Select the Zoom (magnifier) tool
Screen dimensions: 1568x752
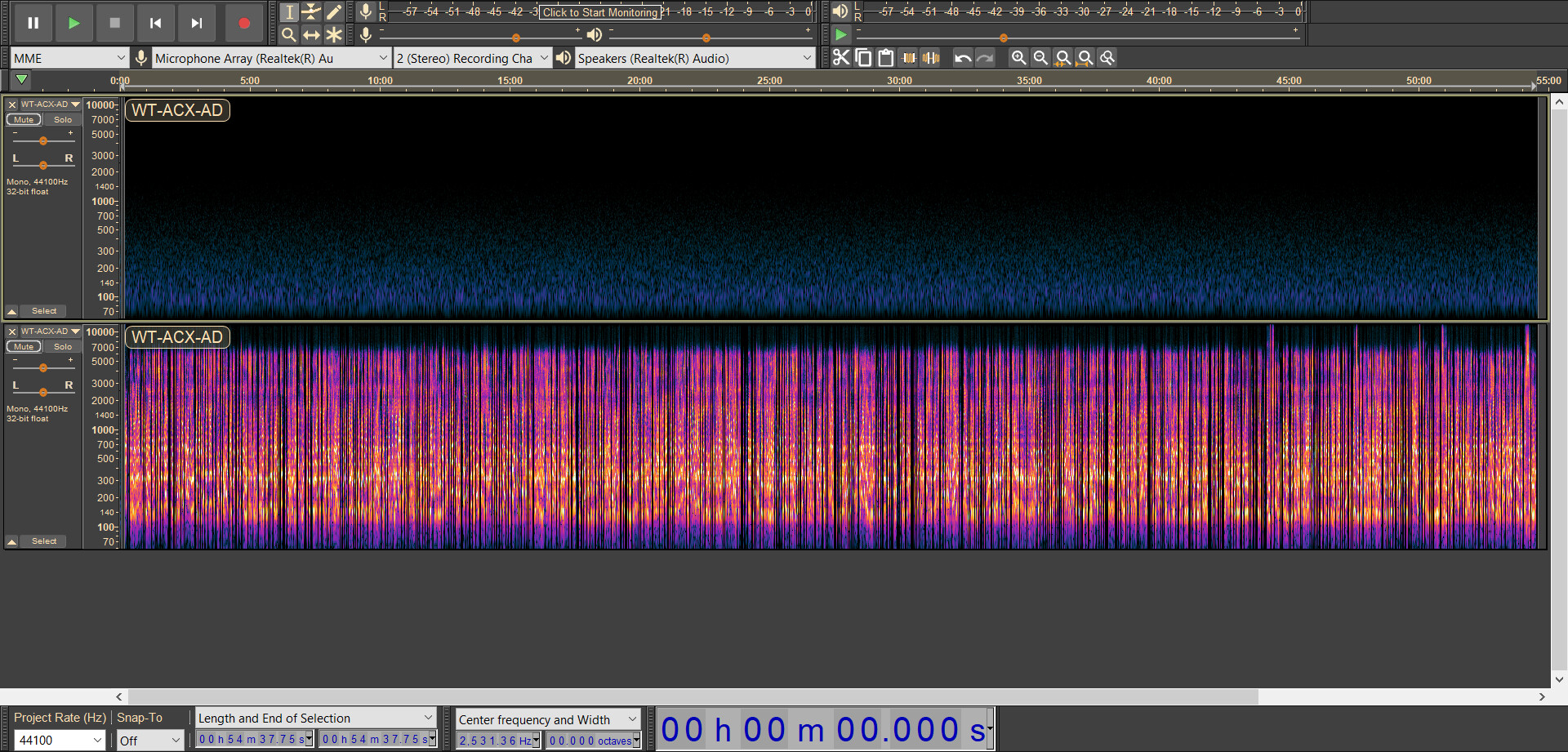(289, 35)
